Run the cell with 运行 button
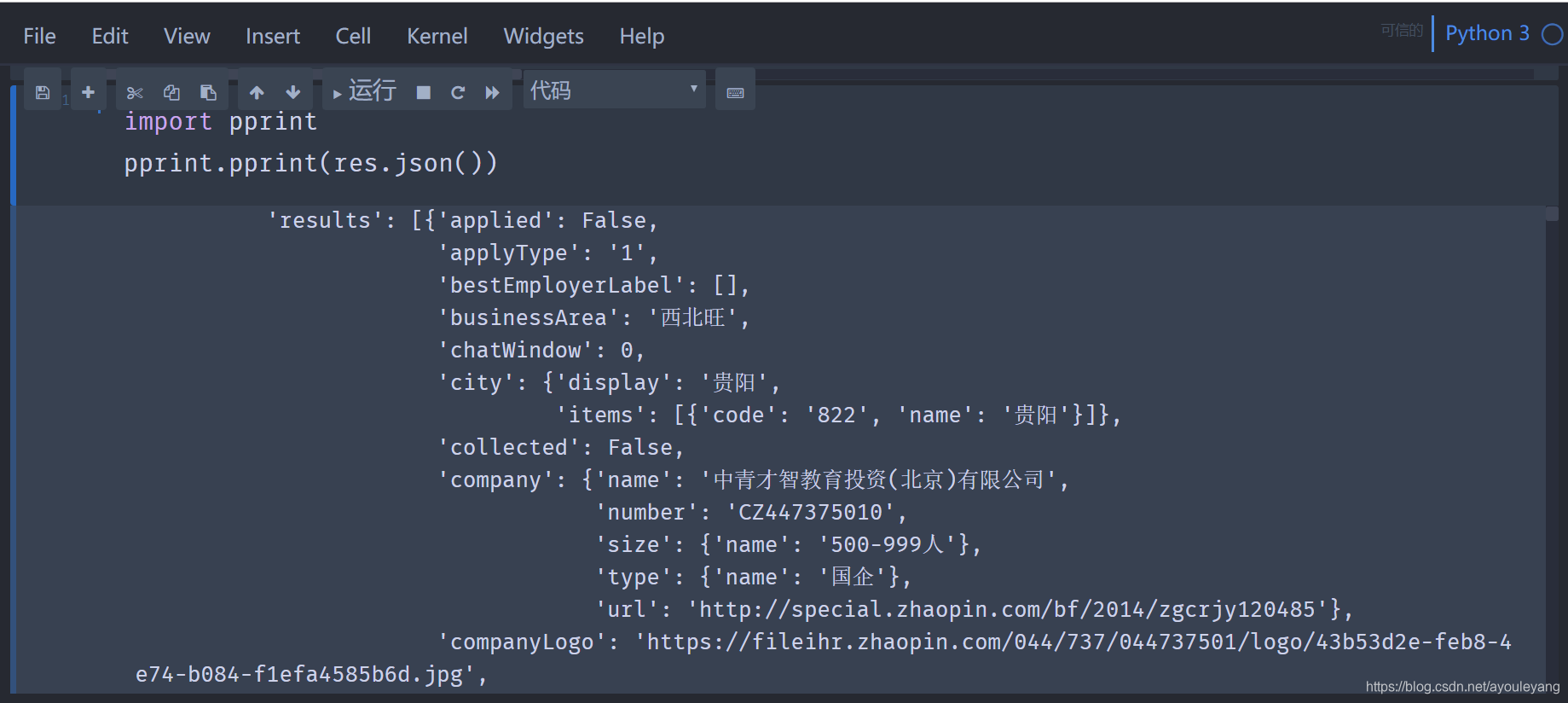 tap(364, 90)
